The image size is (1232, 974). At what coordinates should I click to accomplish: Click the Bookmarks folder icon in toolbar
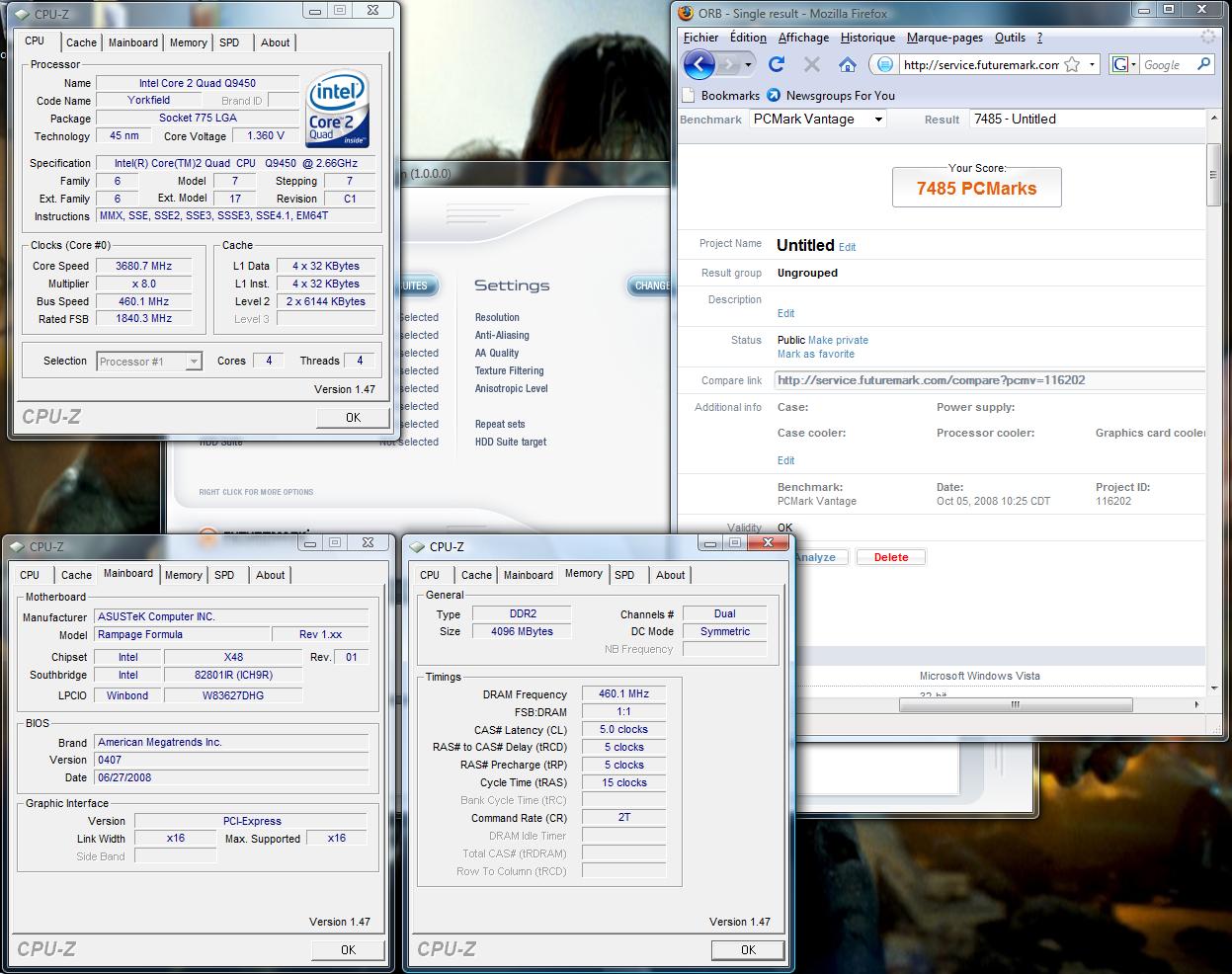pyautogui.click(x=689, y=96)
